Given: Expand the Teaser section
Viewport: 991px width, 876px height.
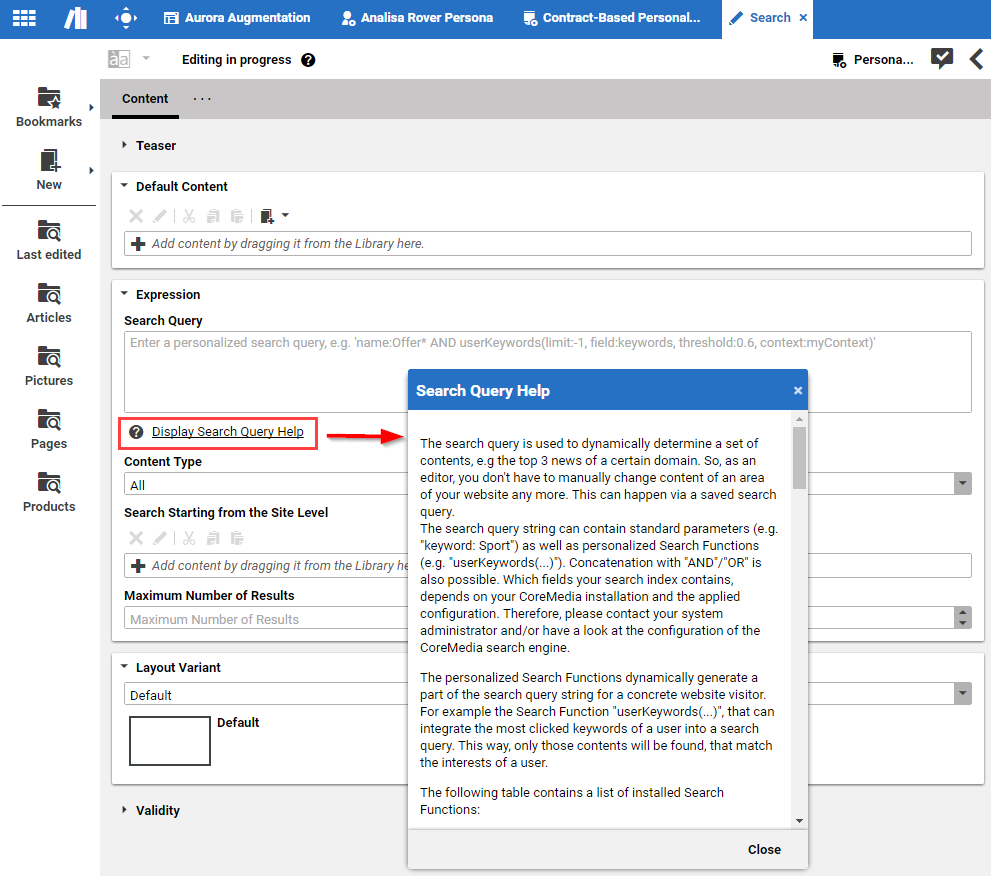Looking at the screenshot, I should click(125, 145).
